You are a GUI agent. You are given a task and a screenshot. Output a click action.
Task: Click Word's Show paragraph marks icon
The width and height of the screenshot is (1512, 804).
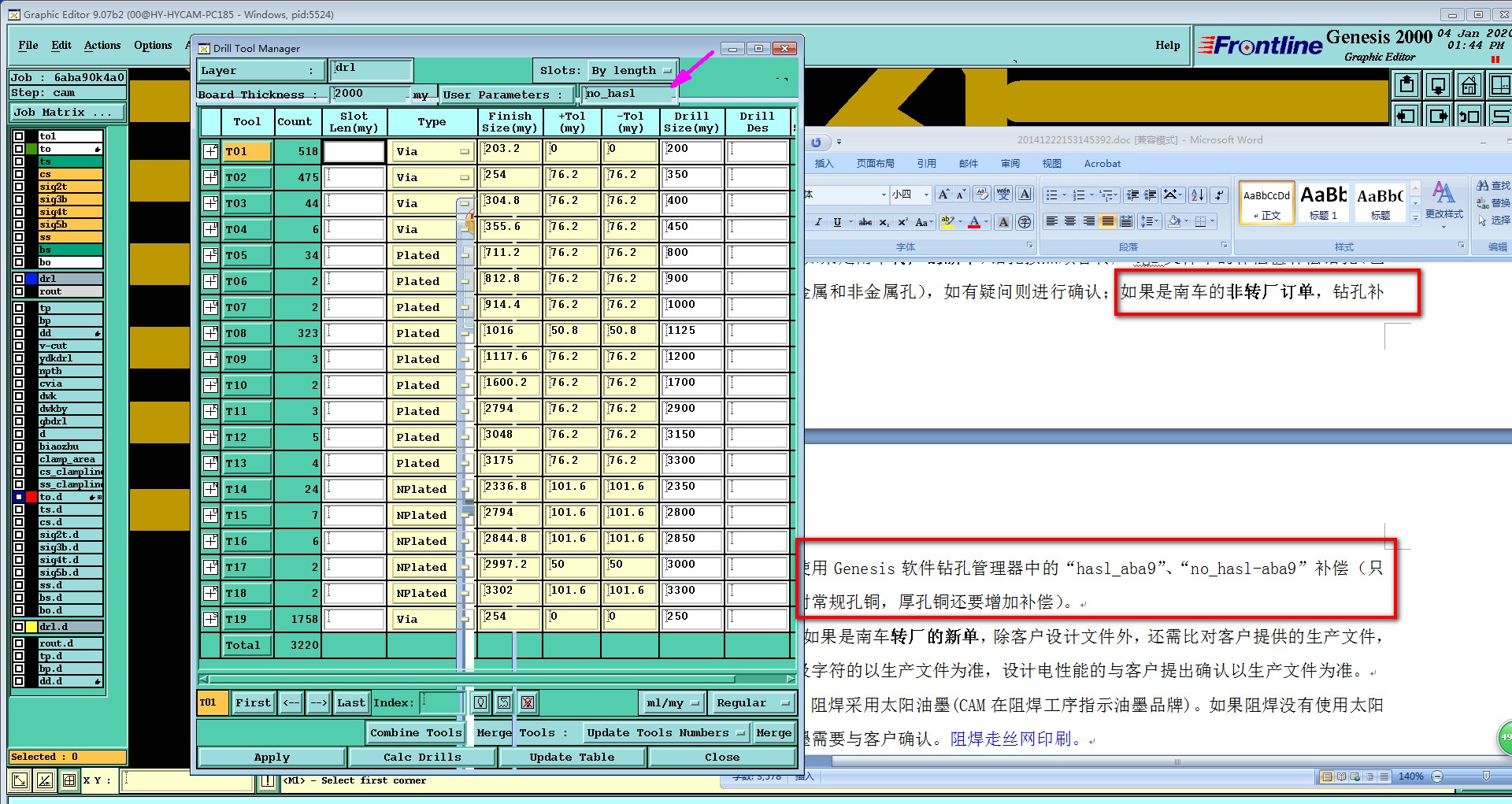pyautogui.click(x=1219, y=195)
